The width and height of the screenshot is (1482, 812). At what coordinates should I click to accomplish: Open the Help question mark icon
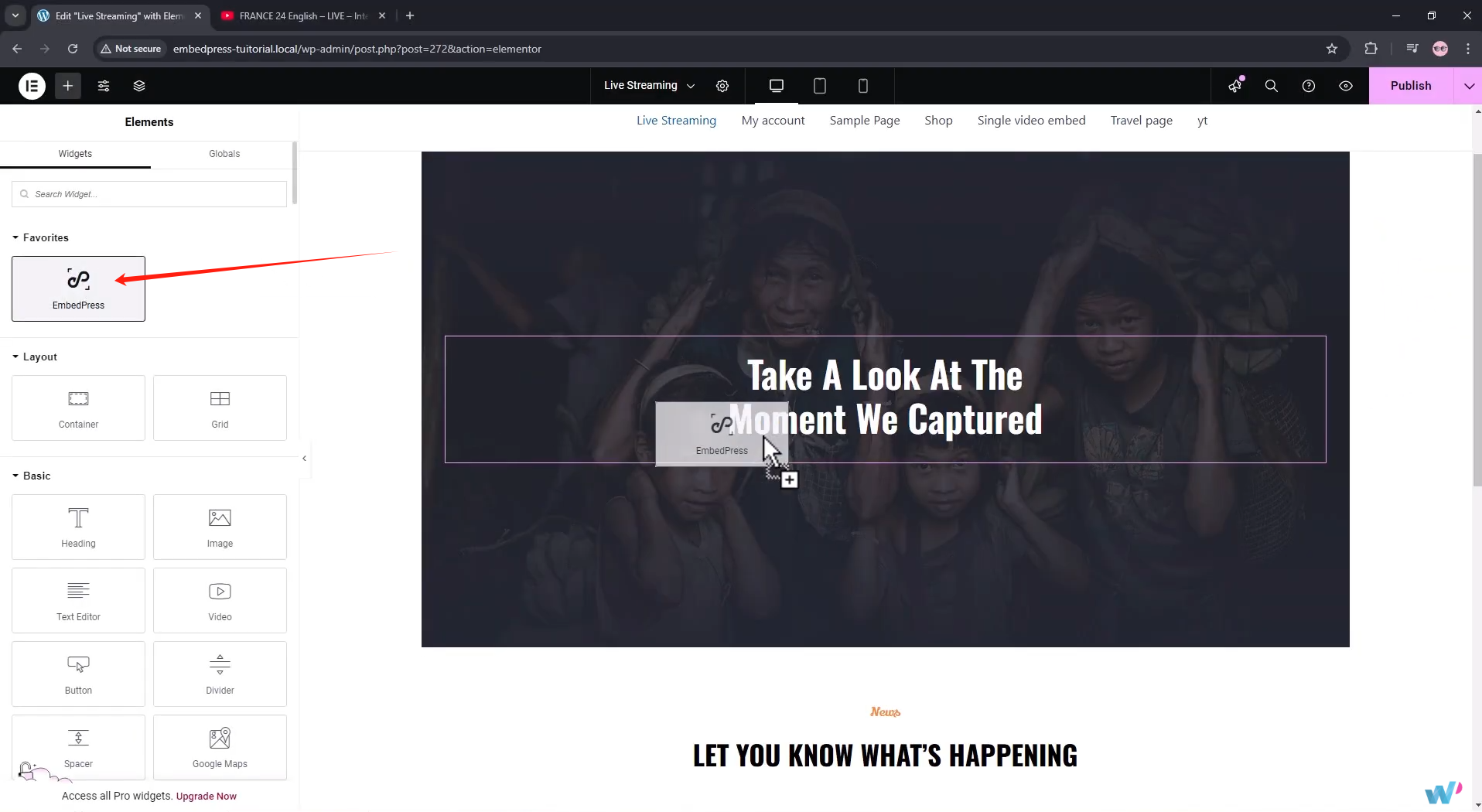point(1309,86)
